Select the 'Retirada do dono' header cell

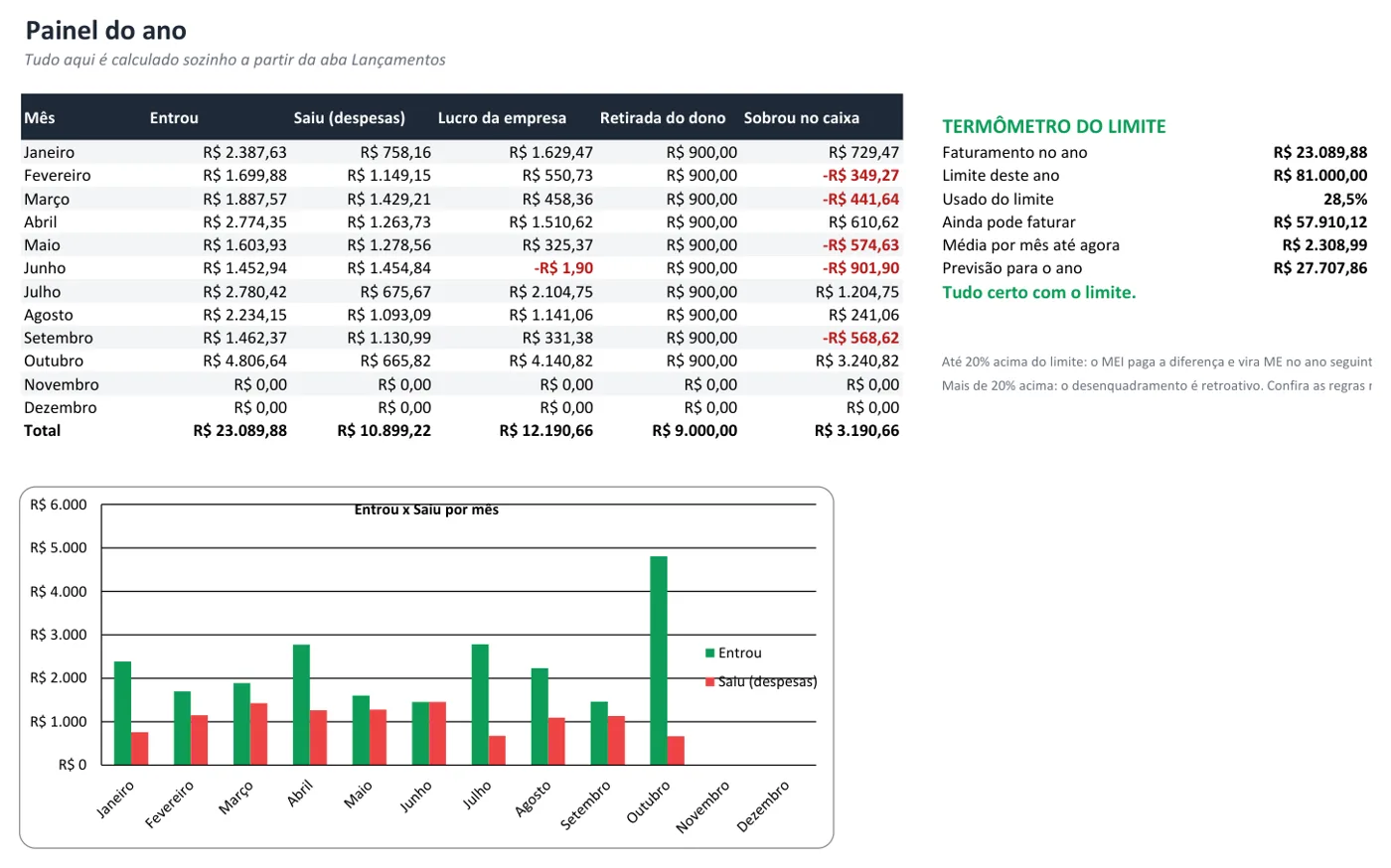pyautogui.click(x=663, y=118)
